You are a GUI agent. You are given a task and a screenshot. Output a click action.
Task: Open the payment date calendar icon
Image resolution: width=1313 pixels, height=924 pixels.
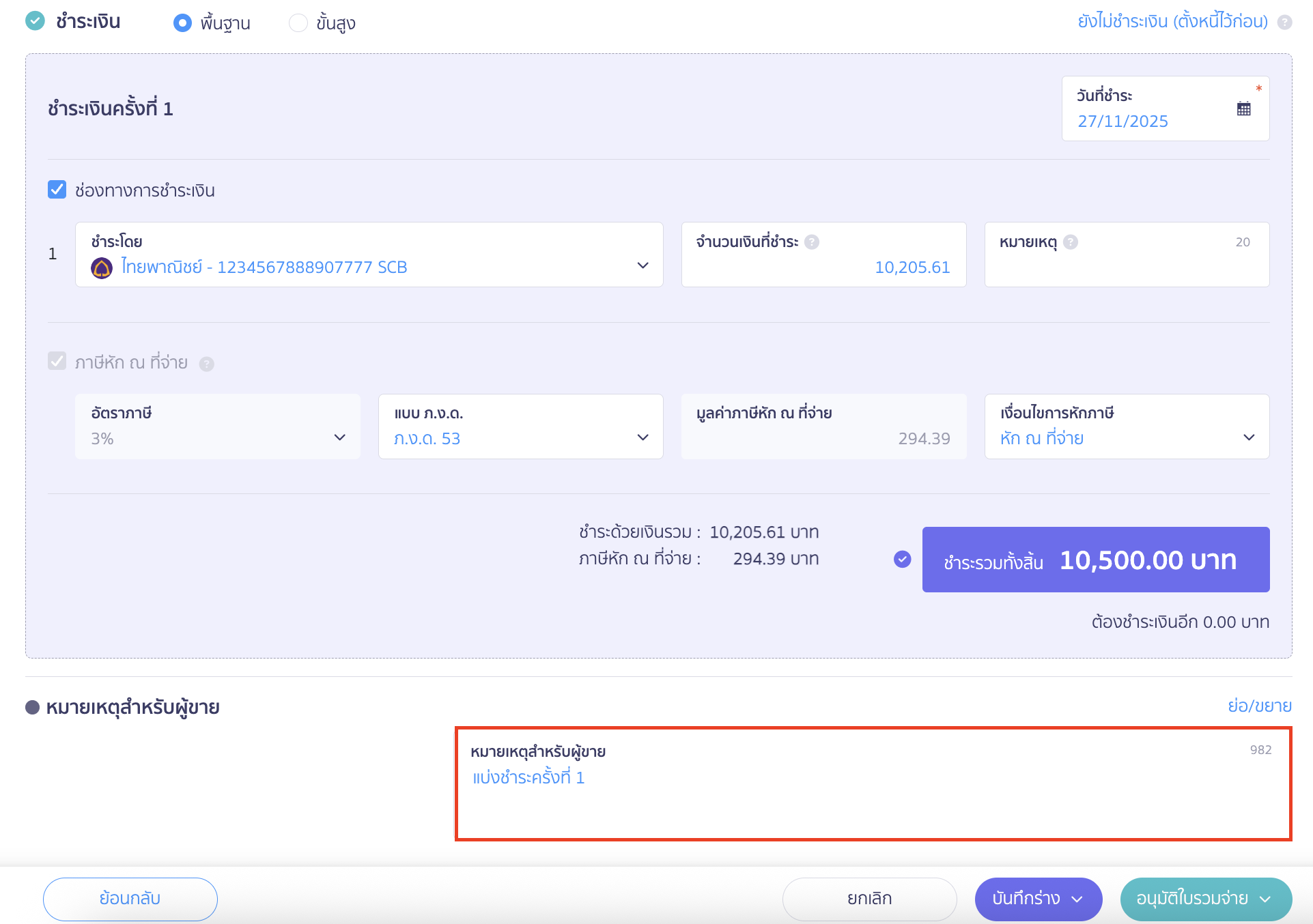click(x=1243, y=109)
